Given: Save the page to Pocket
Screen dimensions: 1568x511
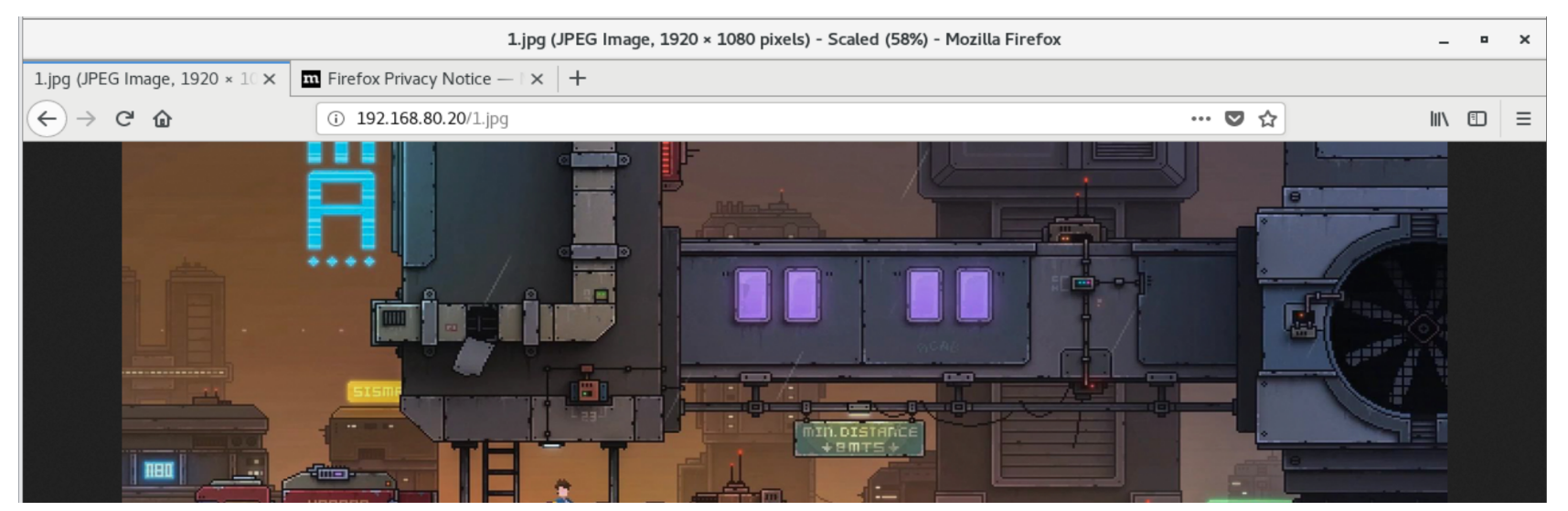Looking at the screenshot, I should coord(1234,119).
